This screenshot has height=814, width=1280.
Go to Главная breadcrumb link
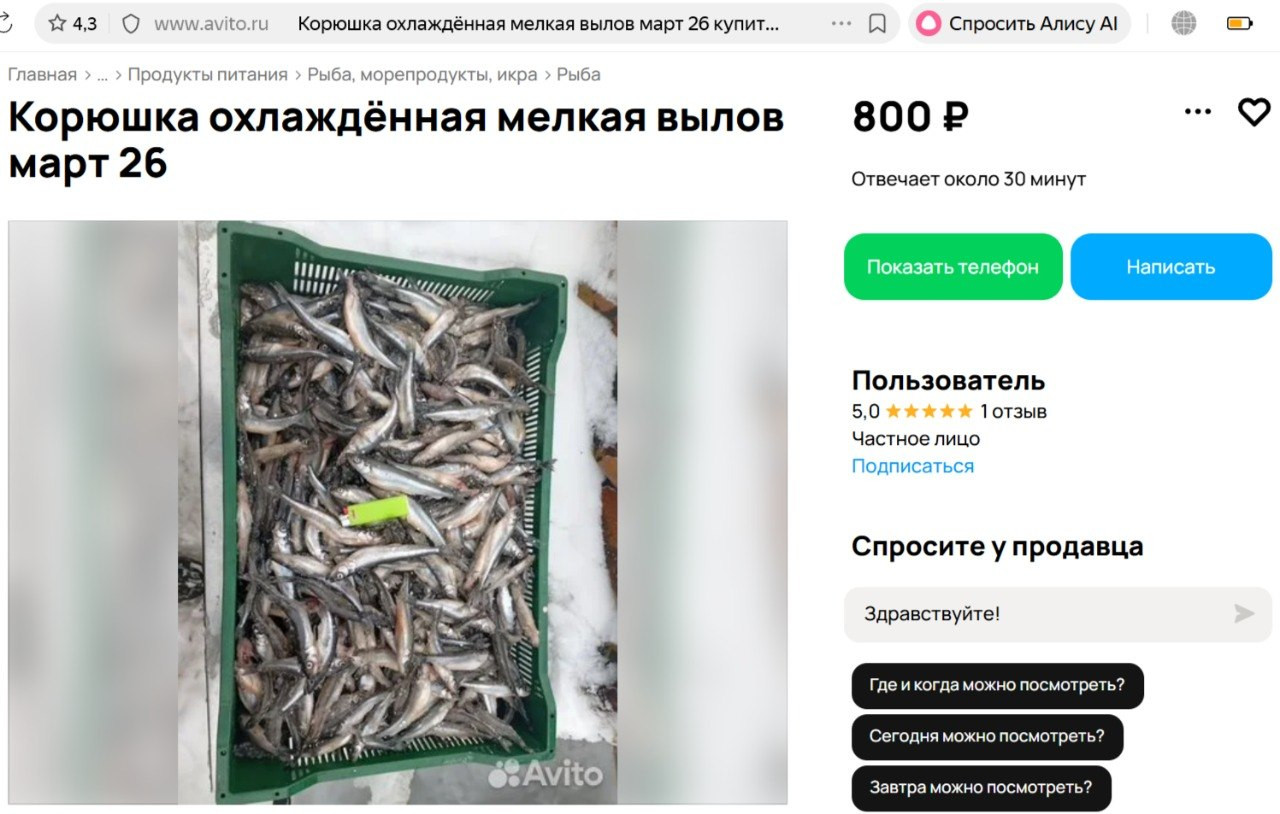click(x=42, y=75)
